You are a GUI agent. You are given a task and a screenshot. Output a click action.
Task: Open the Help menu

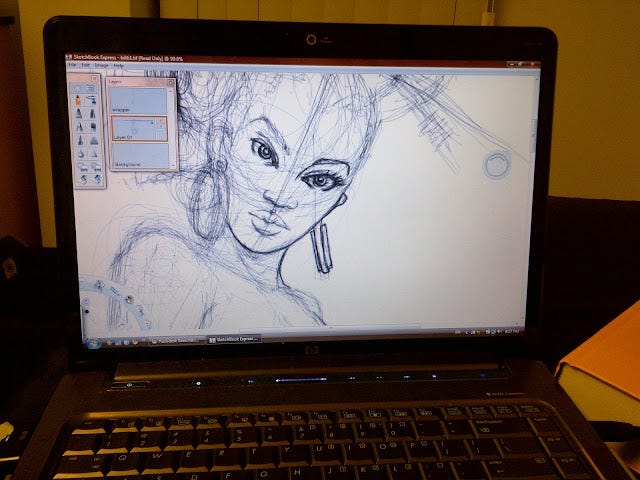pyautogui.click(x=118, y=65)
